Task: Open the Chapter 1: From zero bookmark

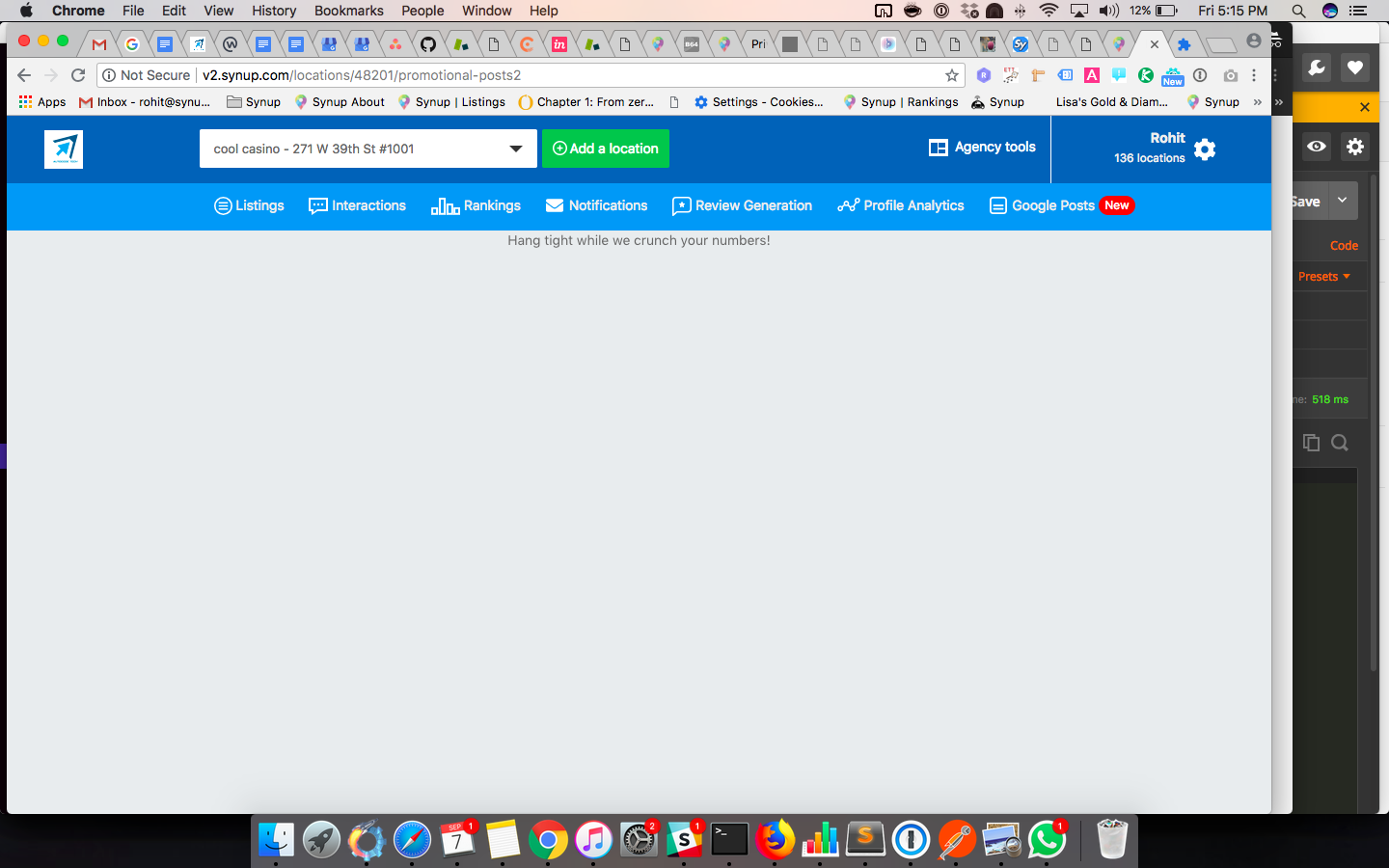Action: pyautogui.click(x=586, y=102)
